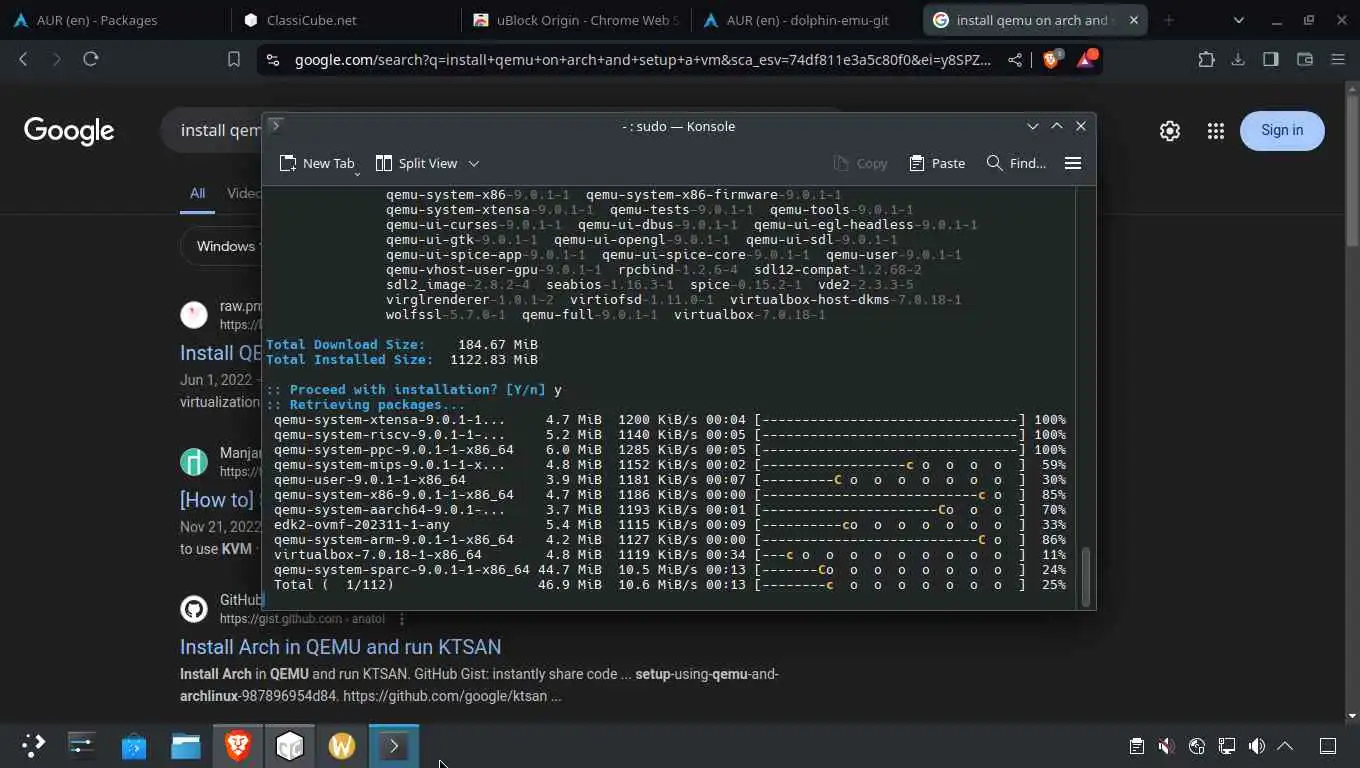Open the clipboard tray icon
Viewport: 1360px width, 768px height.
[1136, 746]
